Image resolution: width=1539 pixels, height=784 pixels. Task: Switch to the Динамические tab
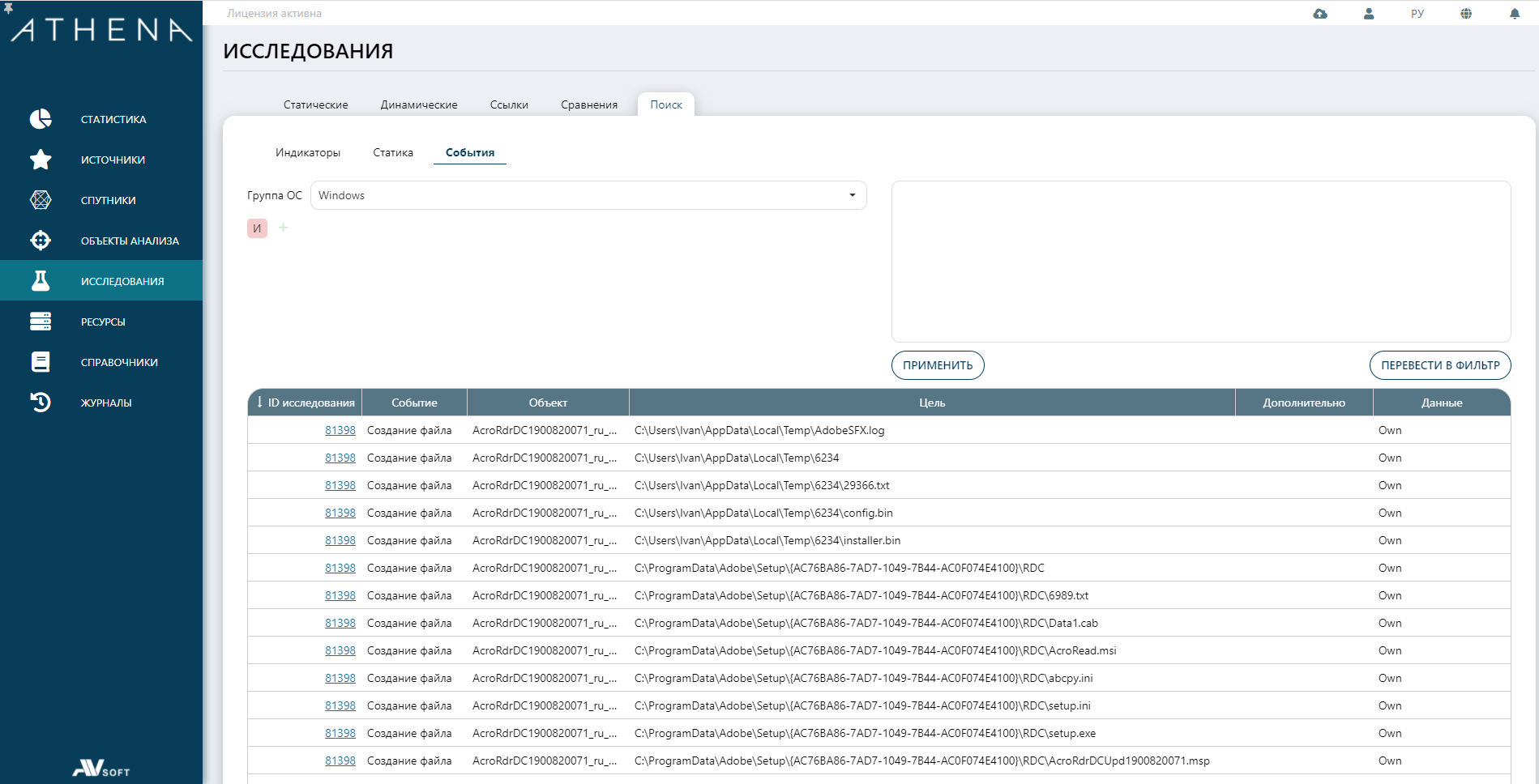pos(419,104)
